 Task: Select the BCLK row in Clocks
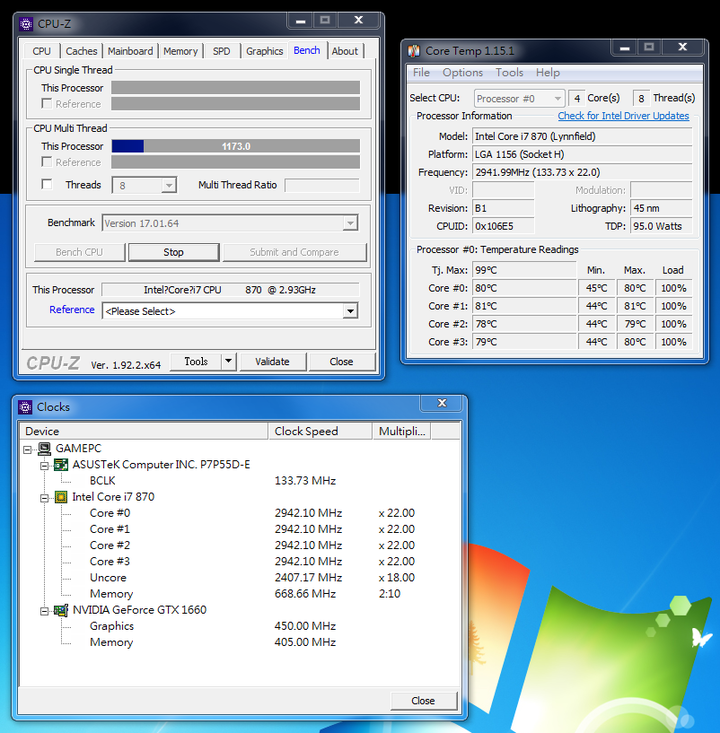coord(102,481)
